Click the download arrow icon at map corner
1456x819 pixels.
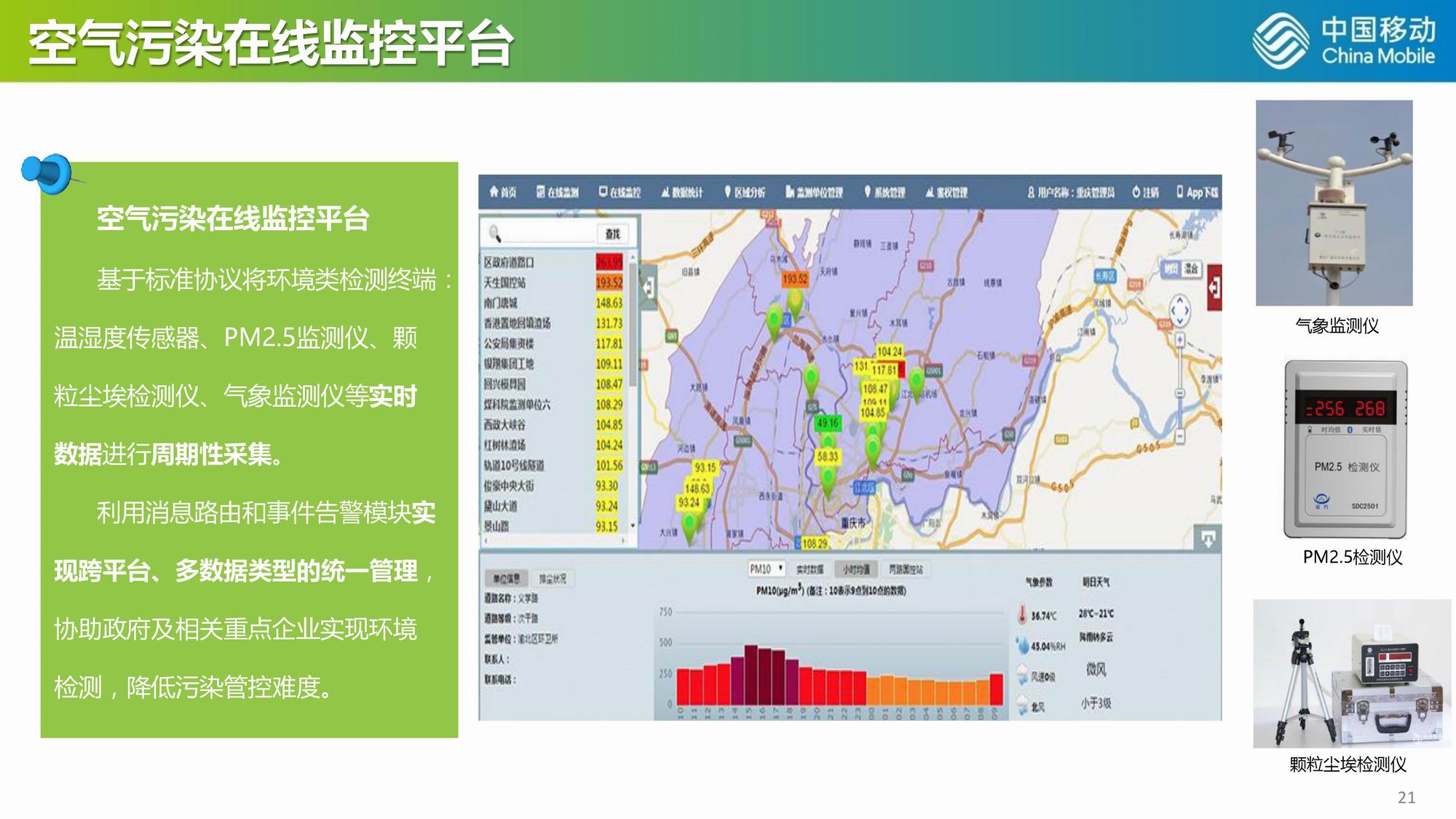click(x=1208, y=539)
